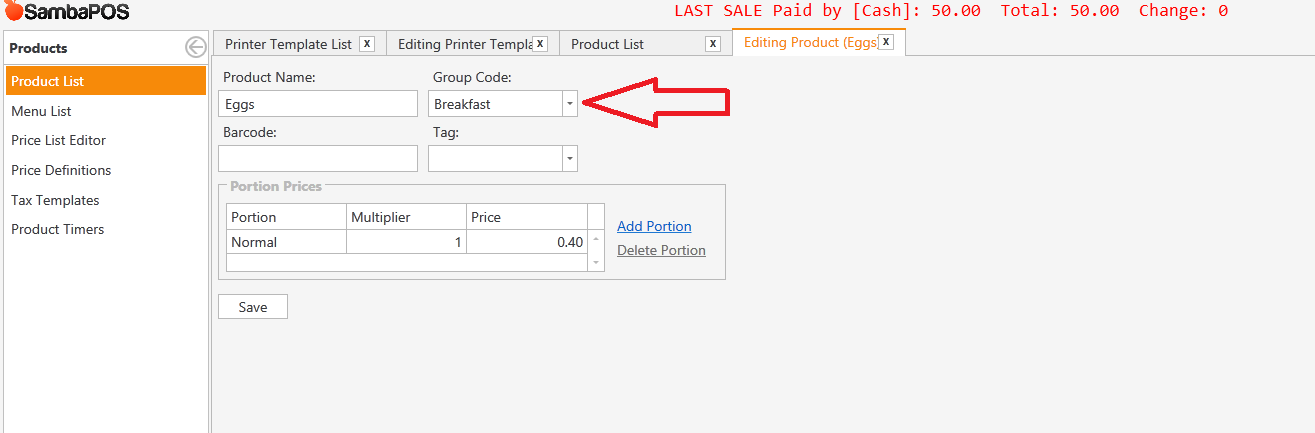Close the Printer Template List tab
This screenshot has height=433, width=1315.
pos(367,43)
